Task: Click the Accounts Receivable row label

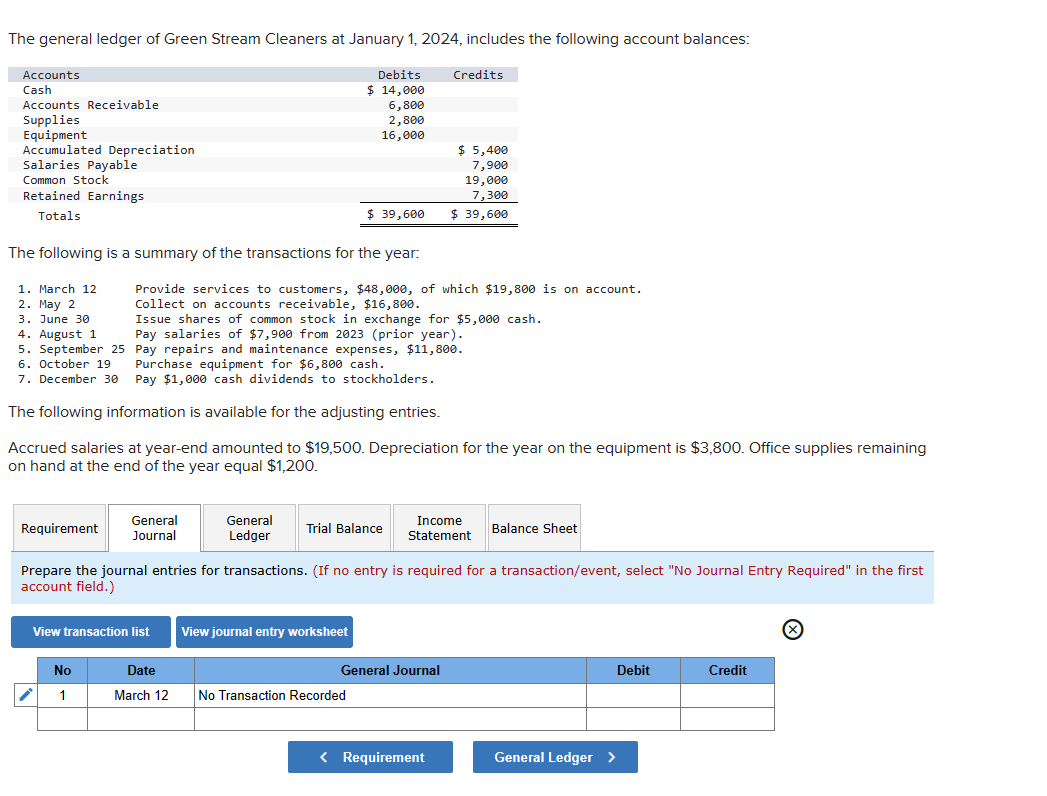Action: pyautogui.click(x=91, y=105)
